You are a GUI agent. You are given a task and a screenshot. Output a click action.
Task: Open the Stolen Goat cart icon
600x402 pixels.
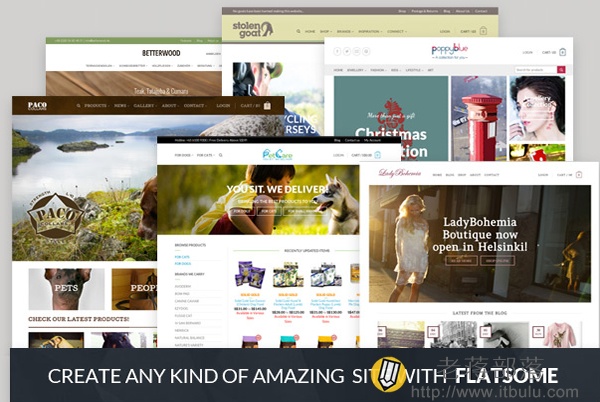point(483,31)
